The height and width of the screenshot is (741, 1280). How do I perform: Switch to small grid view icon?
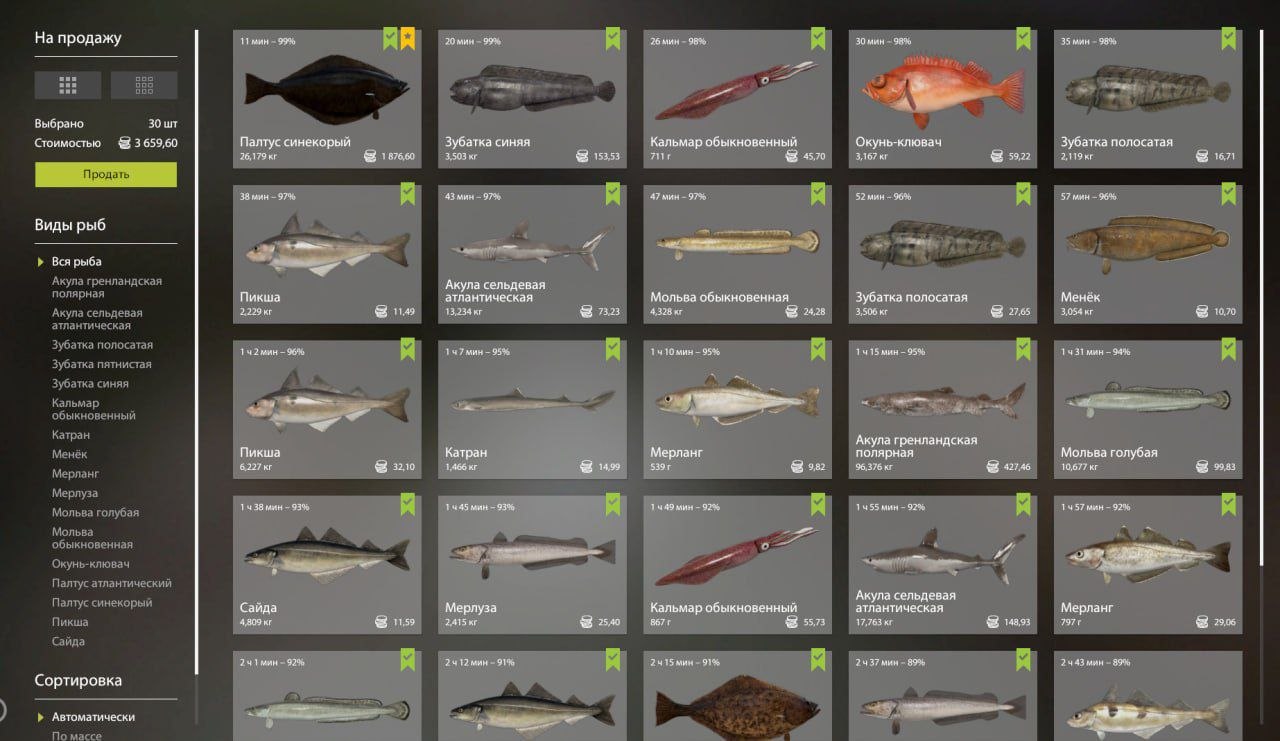(x=144, y=85)
